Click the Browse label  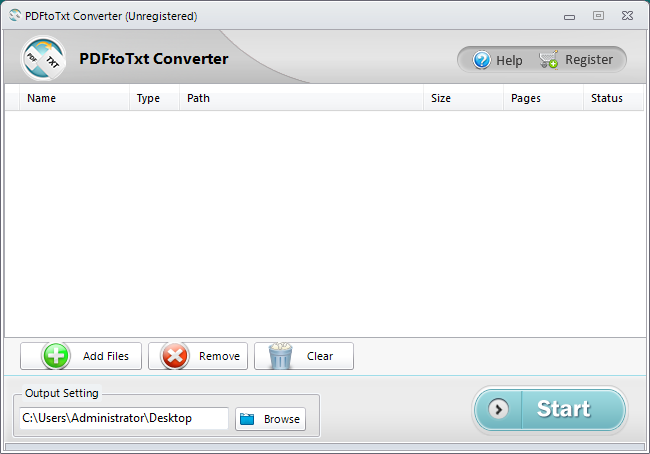[x=281, y=419]
